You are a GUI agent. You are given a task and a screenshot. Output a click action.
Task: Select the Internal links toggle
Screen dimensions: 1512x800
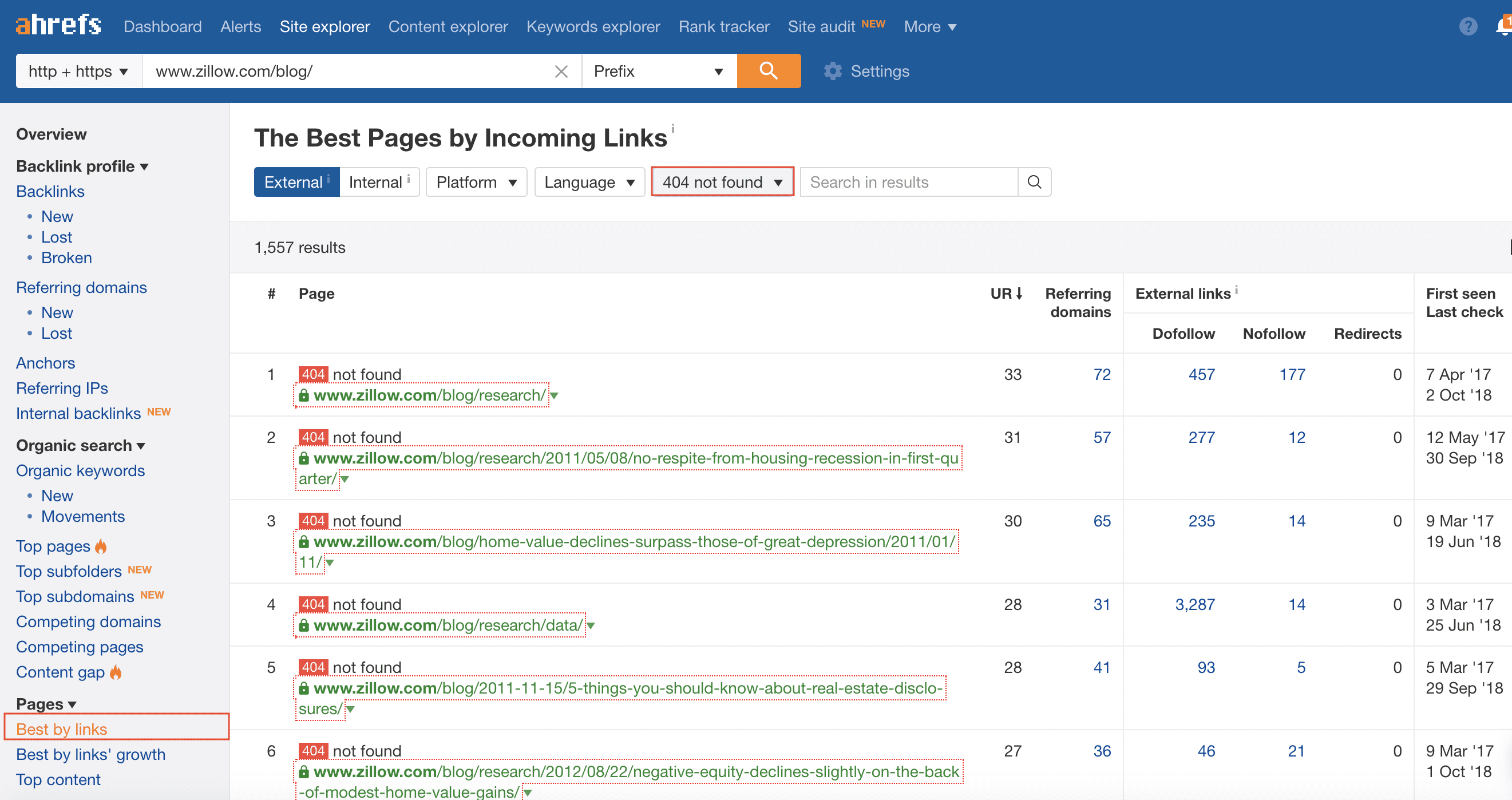pos(379,182)
